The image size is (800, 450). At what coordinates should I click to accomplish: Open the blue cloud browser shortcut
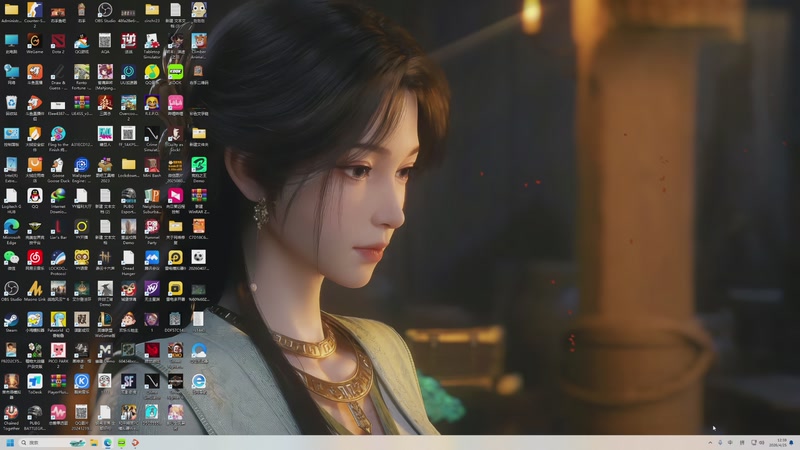click(x=199, y=351)
